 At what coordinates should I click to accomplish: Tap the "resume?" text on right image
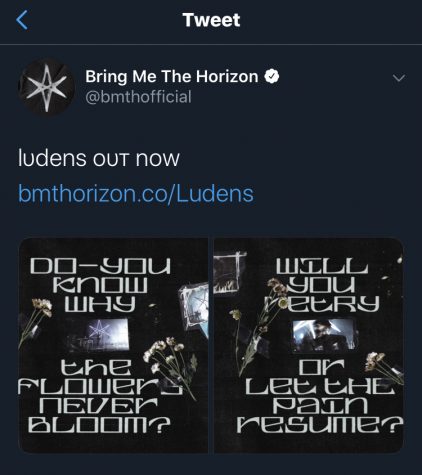[x=320, y=424]
